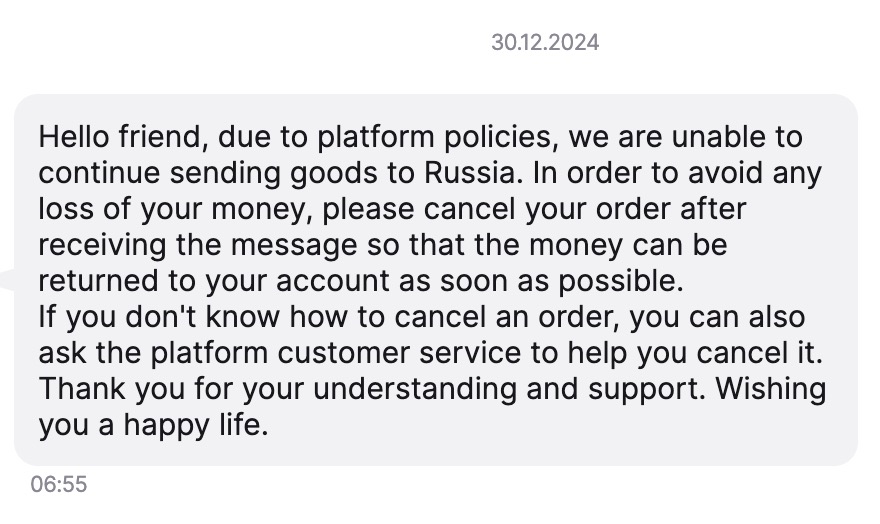Click the word 'Wishing' in message
This screenshot has width=880, height=524.
click(771, 390)
